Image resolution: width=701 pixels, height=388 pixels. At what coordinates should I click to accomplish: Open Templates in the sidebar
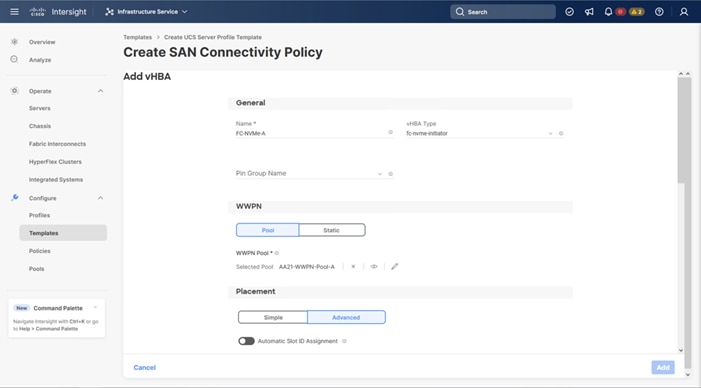tap(63, 233)
